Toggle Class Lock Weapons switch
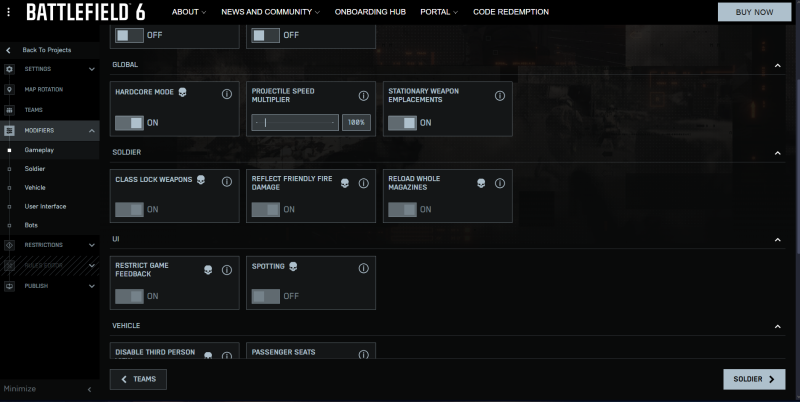The image size is (800, 402). click(x=129, y=210)
